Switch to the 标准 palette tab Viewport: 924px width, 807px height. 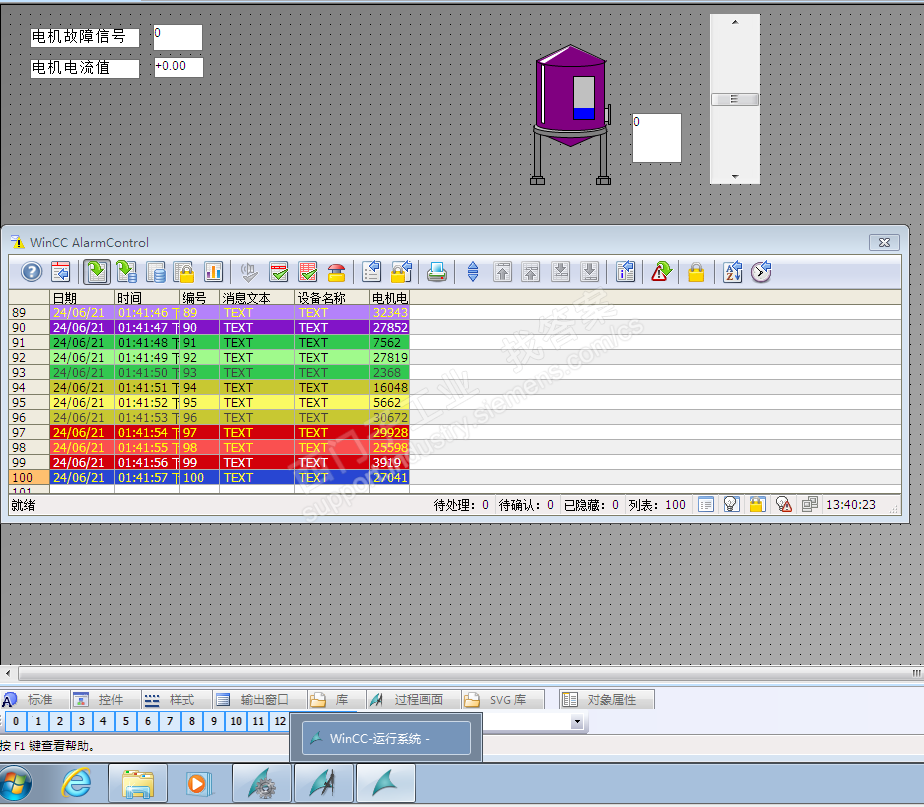point(35,700)
